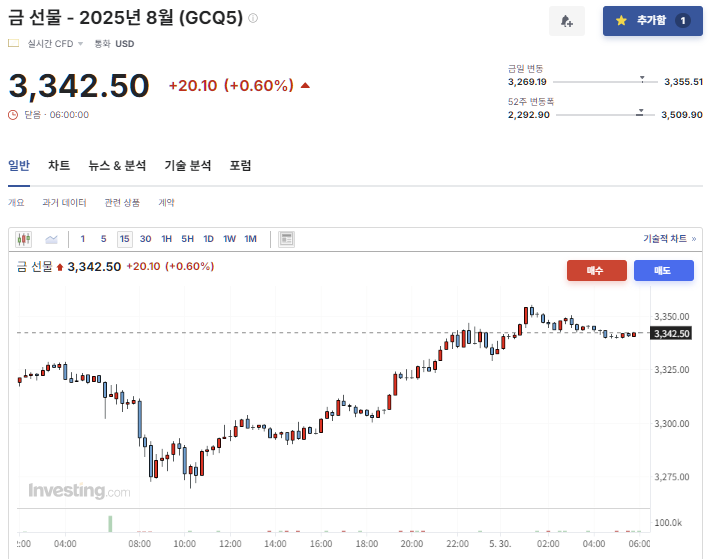Click the 2,292.90 52-week low value

[529, 115]
